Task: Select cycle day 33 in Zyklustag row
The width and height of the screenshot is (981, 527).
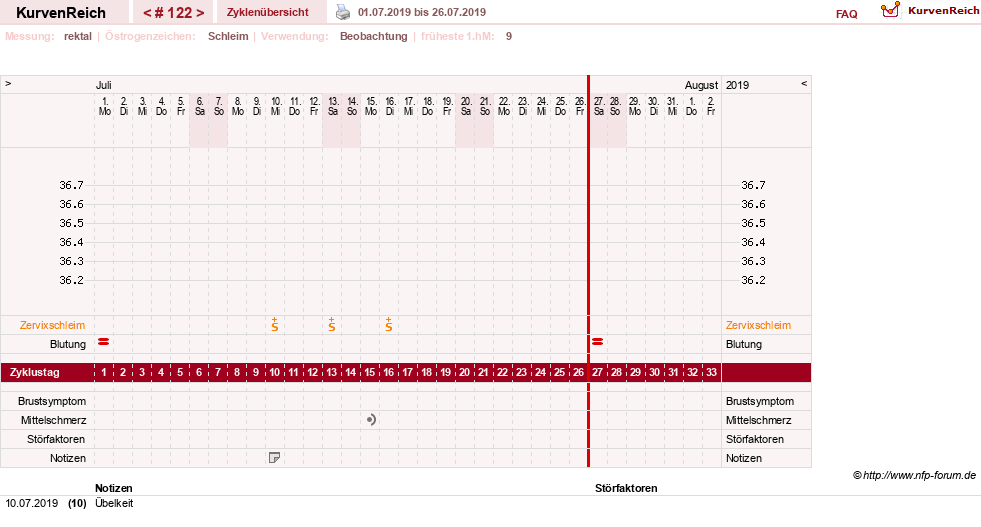Action: [x=711, y=372]
